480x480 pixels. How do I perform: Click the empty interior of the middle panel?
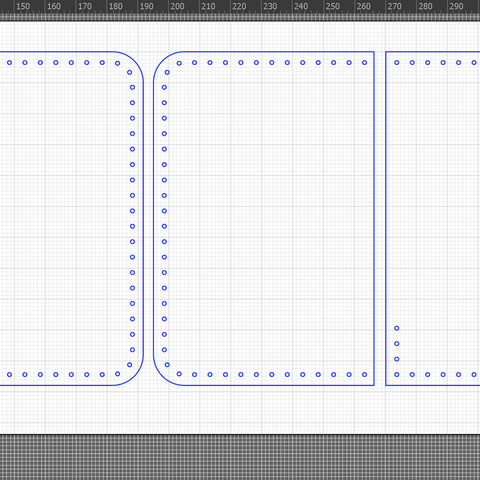267,218
